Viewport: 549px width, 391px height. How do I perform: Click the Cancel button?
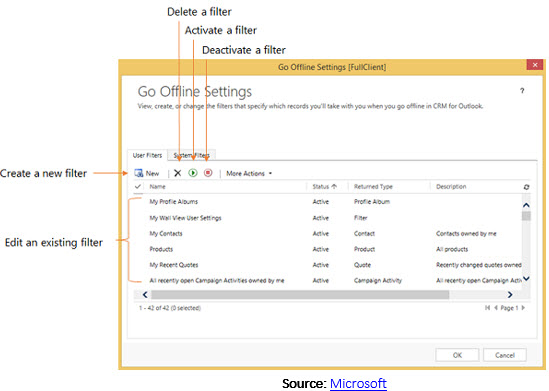point(505,355)
